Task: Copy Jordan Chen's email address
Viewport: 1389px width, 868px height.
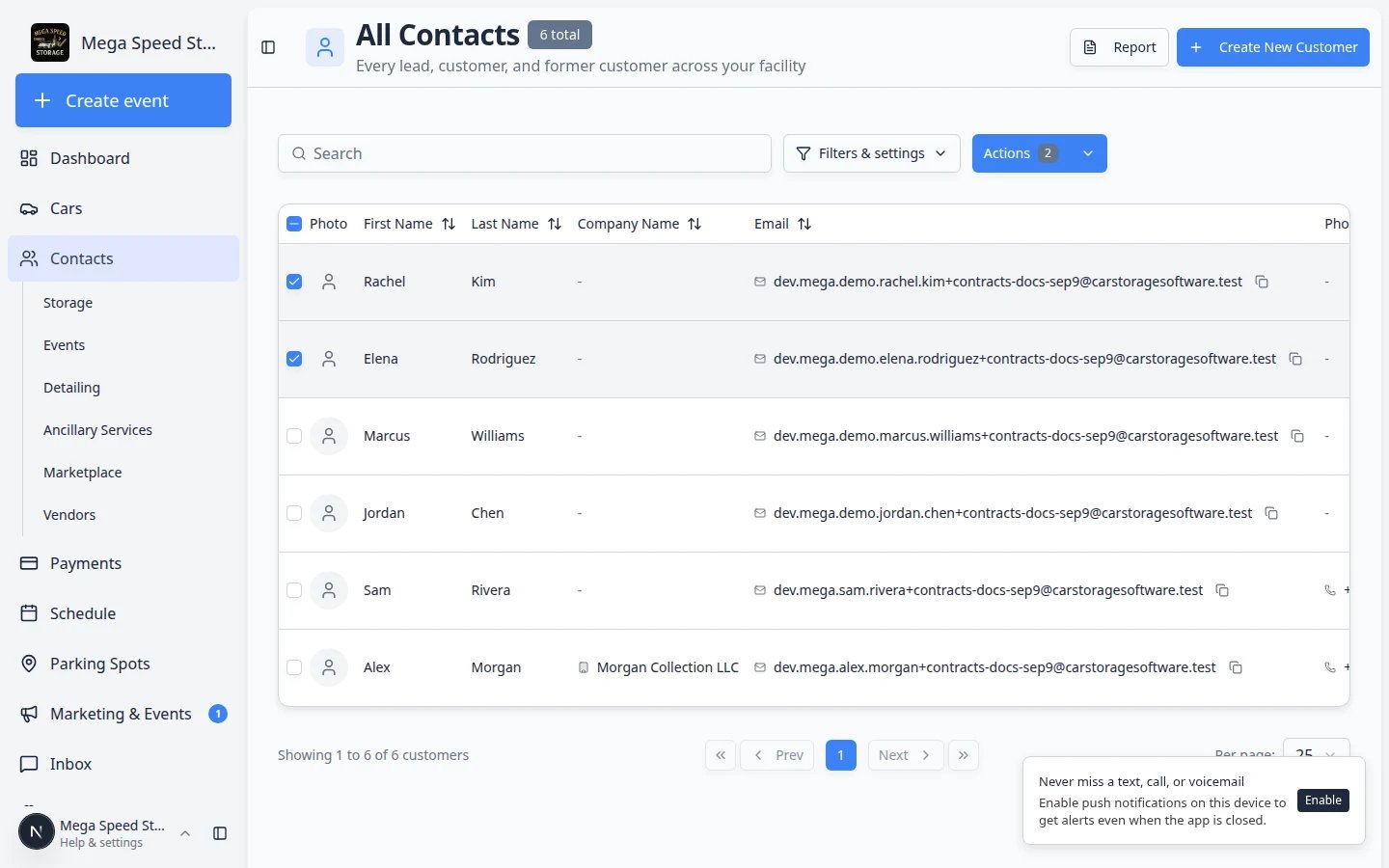Action: point(1271,513)
